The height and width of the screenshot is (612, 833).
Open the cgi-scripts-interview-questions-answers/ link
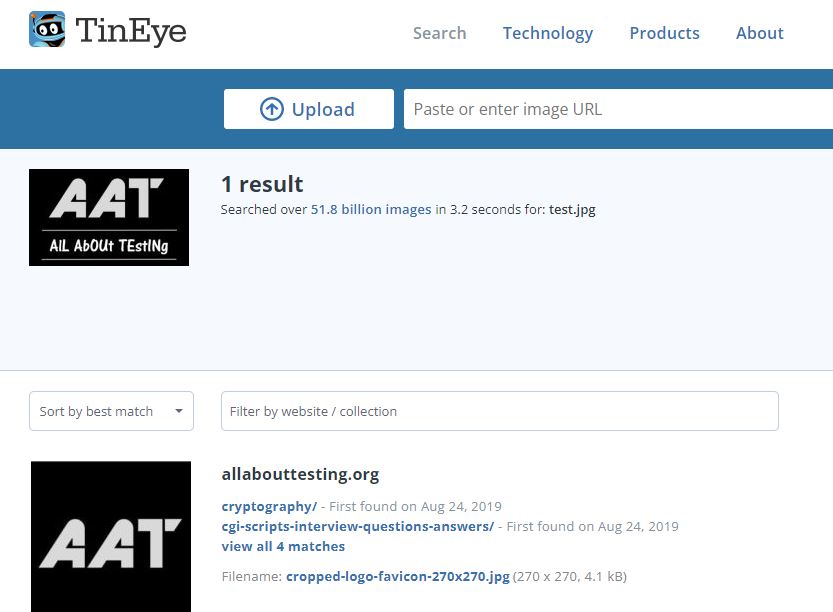click(x=356, y=526)
